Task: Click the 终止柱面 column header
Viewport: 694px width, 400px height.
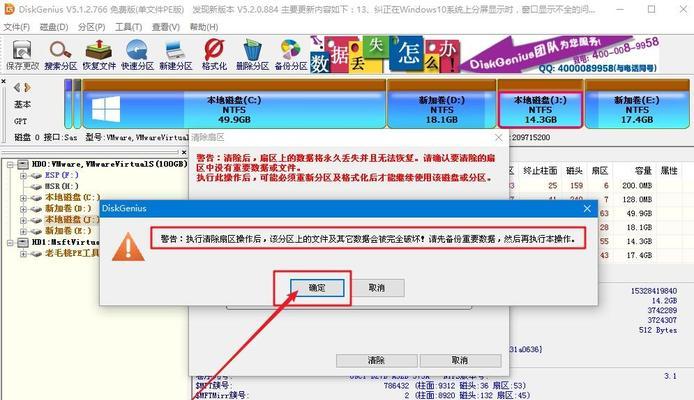Action: point(540,171)
